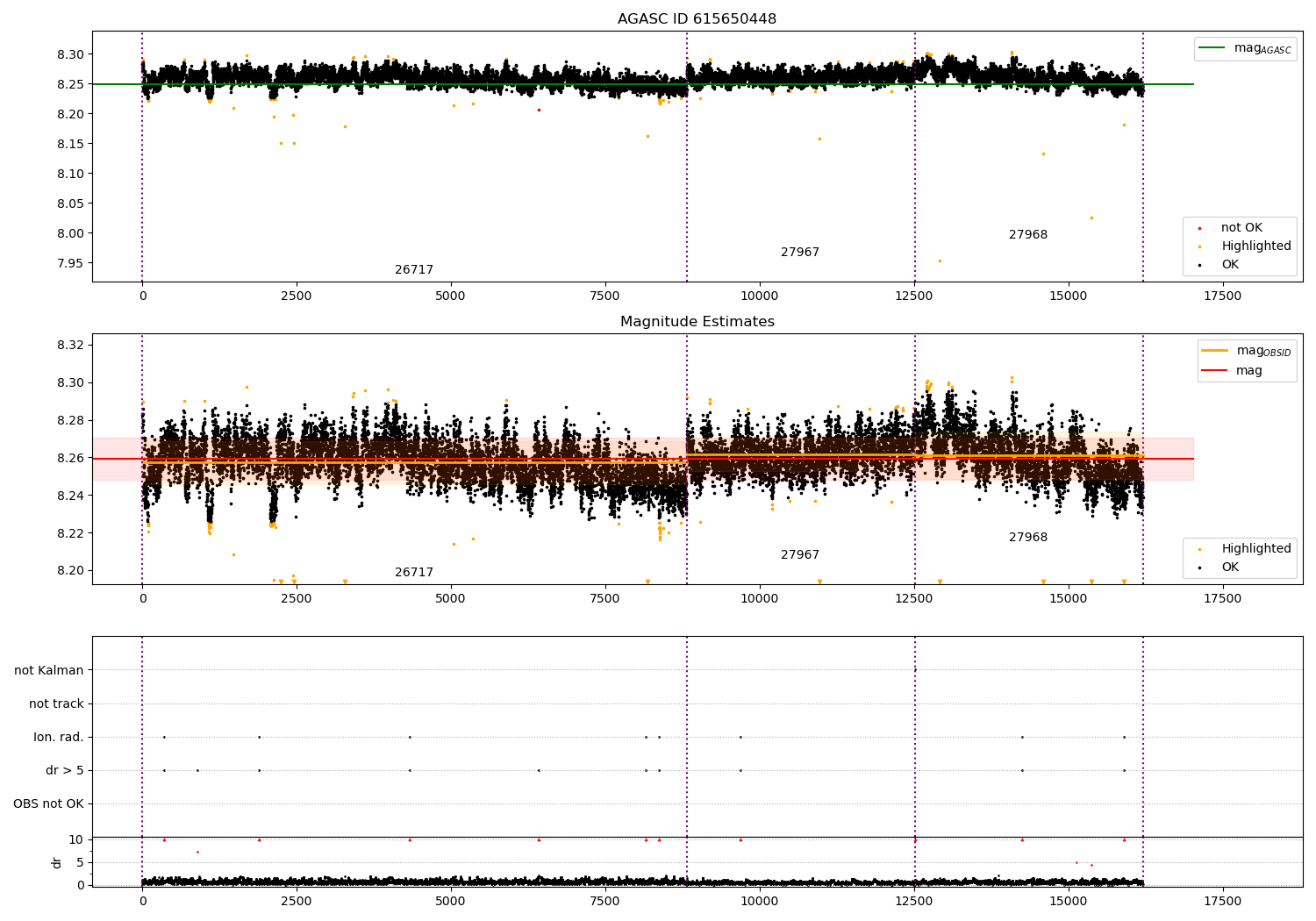Viewport: 1316px width, 921px height.
Task: Click the 8.25 y-tick label in top plot
Action: click(69, 84)
